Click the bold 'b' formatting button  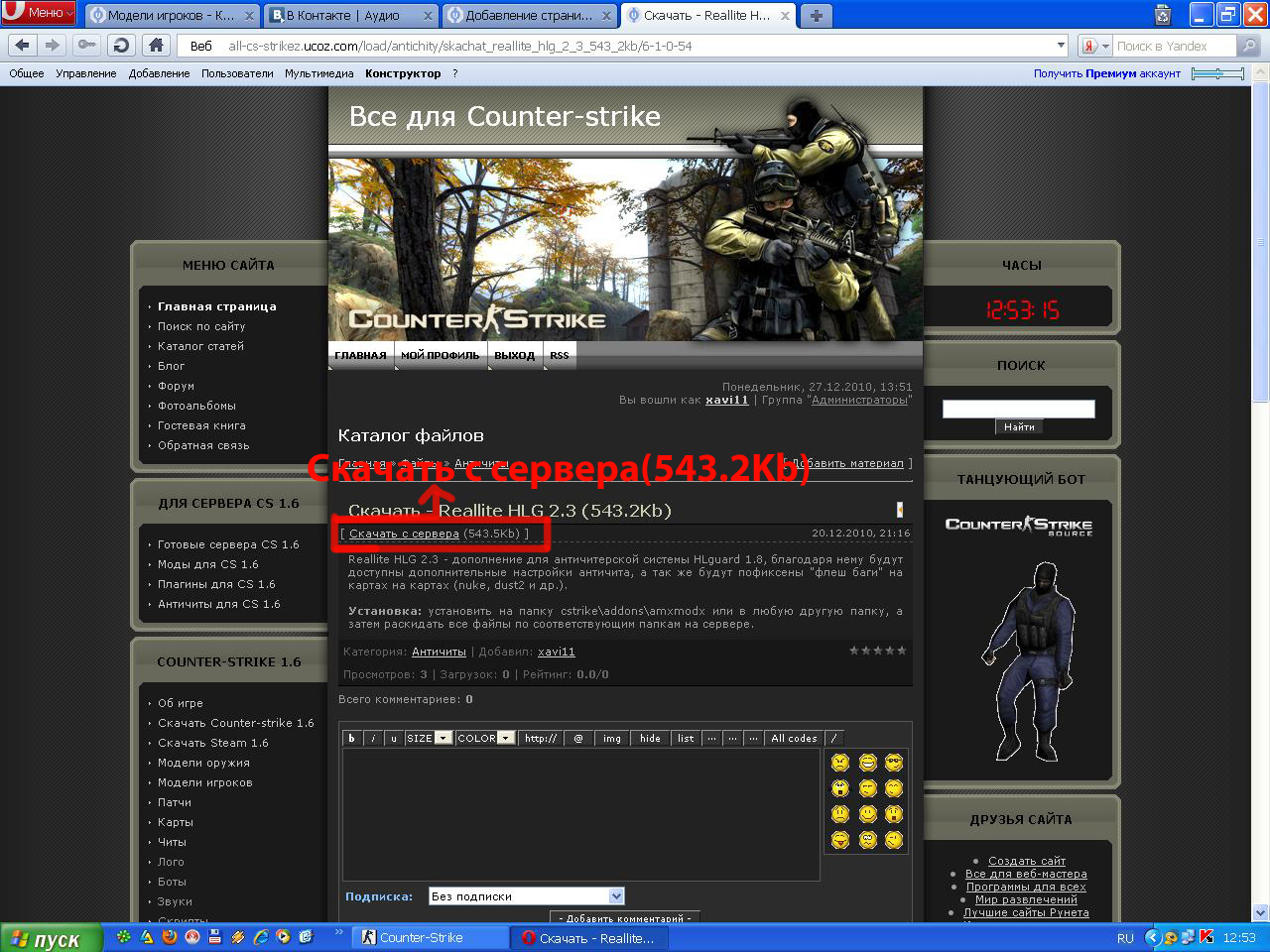[351, 738]
